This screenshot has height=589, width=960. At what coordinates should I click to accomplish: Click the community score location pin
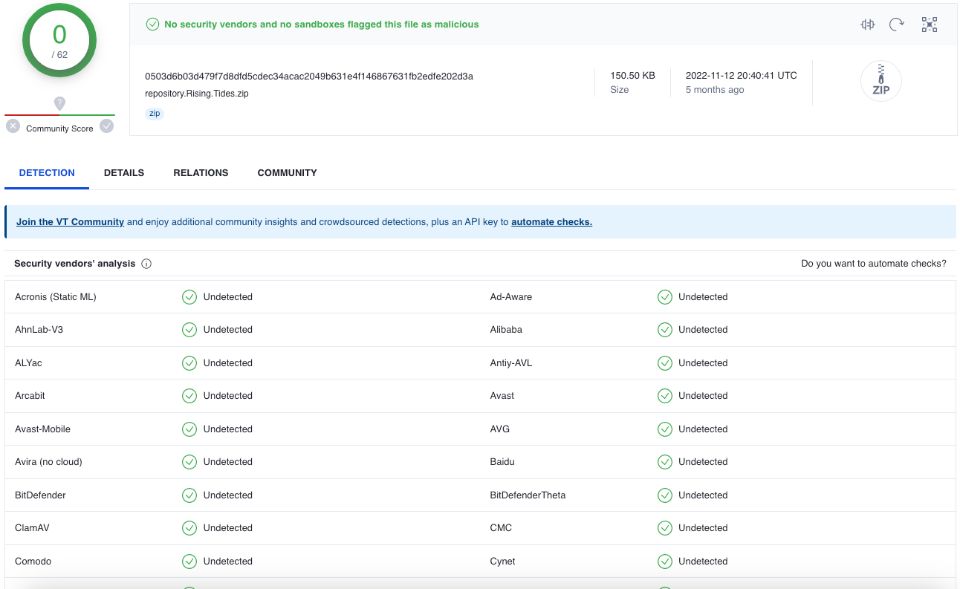(x=59, y=103)
